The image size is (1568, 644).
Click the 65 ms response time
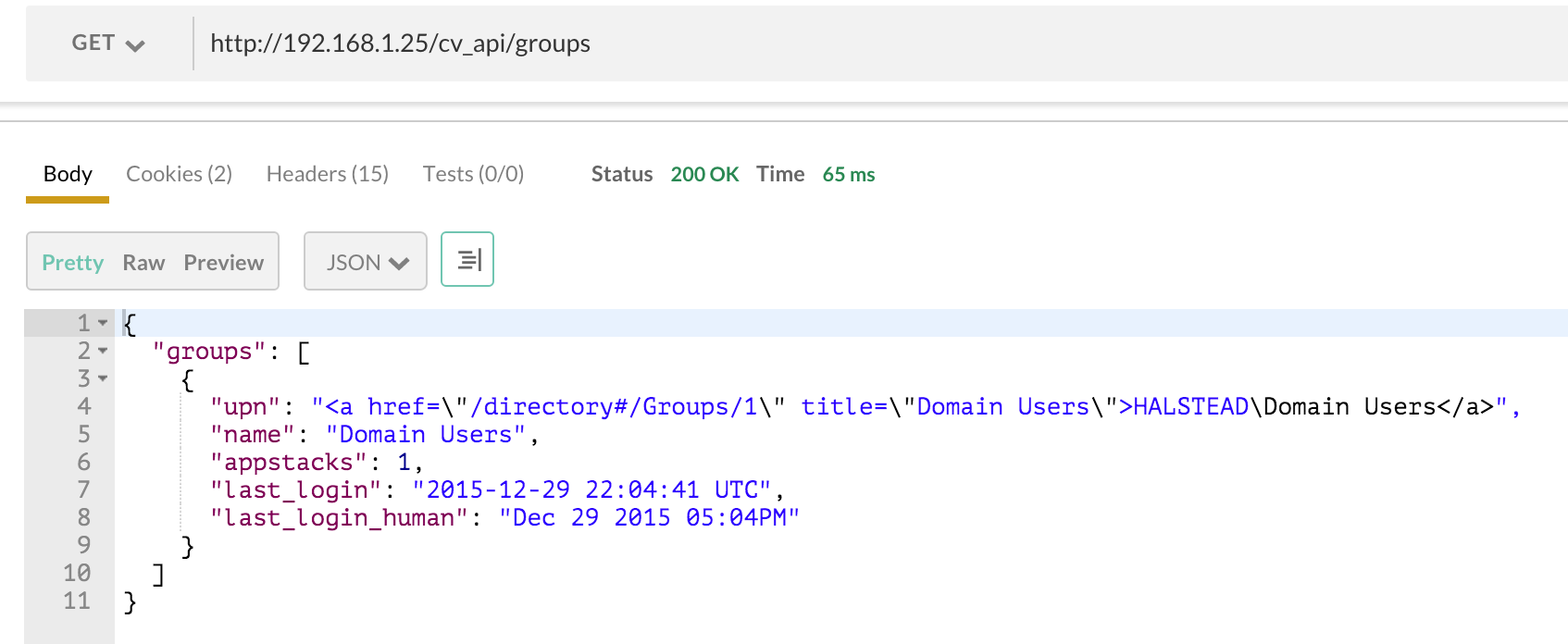click(x=848, y=174)
